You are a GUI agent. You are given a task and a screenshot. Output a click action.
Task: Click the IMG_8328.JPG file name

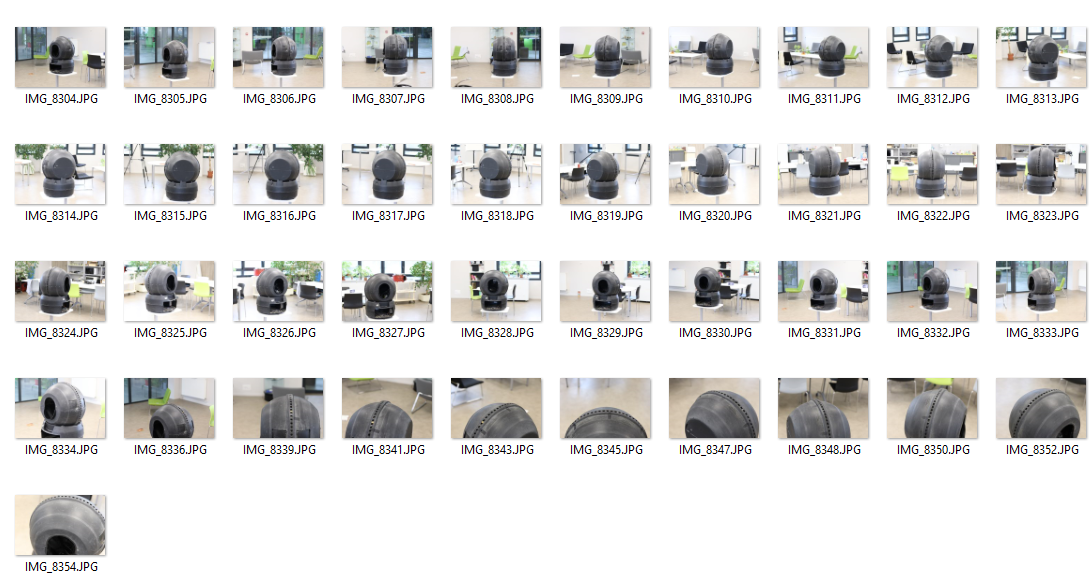(x=497, y=333)
